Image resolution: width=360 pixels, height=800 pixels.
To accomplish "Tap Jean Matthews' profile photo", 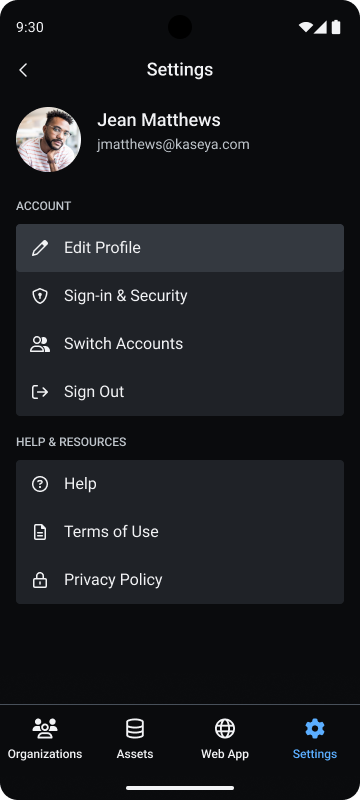I will pos(48,139).
